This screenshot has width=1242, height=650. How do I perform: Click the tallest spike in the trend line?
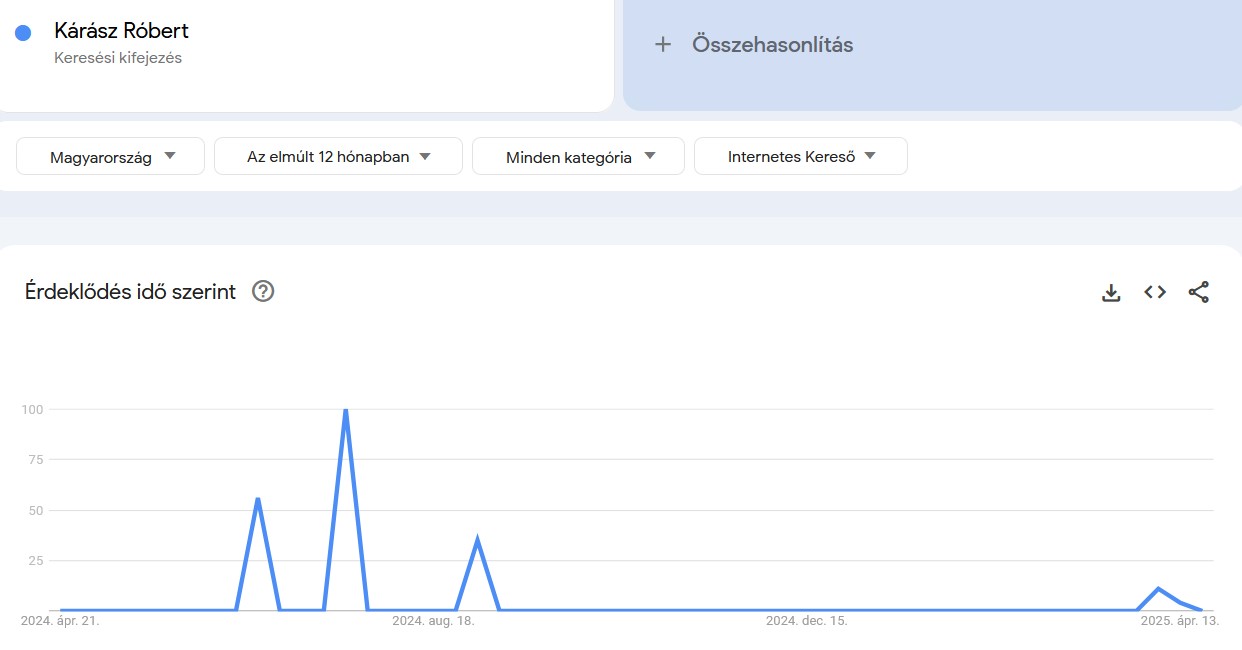pos(345,410)
